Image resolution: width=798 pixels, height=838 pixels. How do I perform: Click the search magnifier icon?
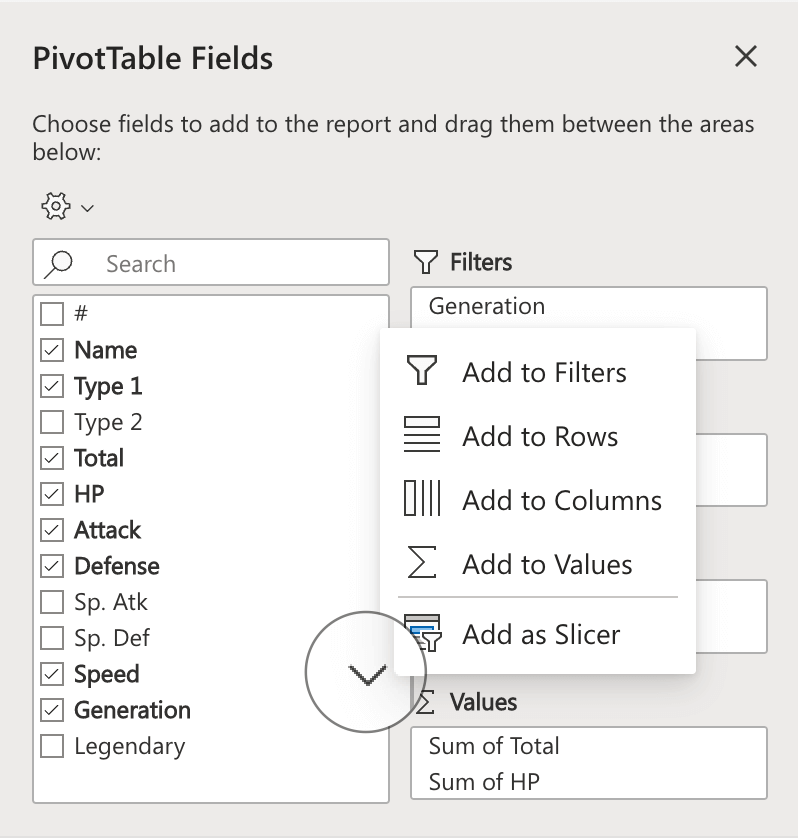(x=59, y=262)
